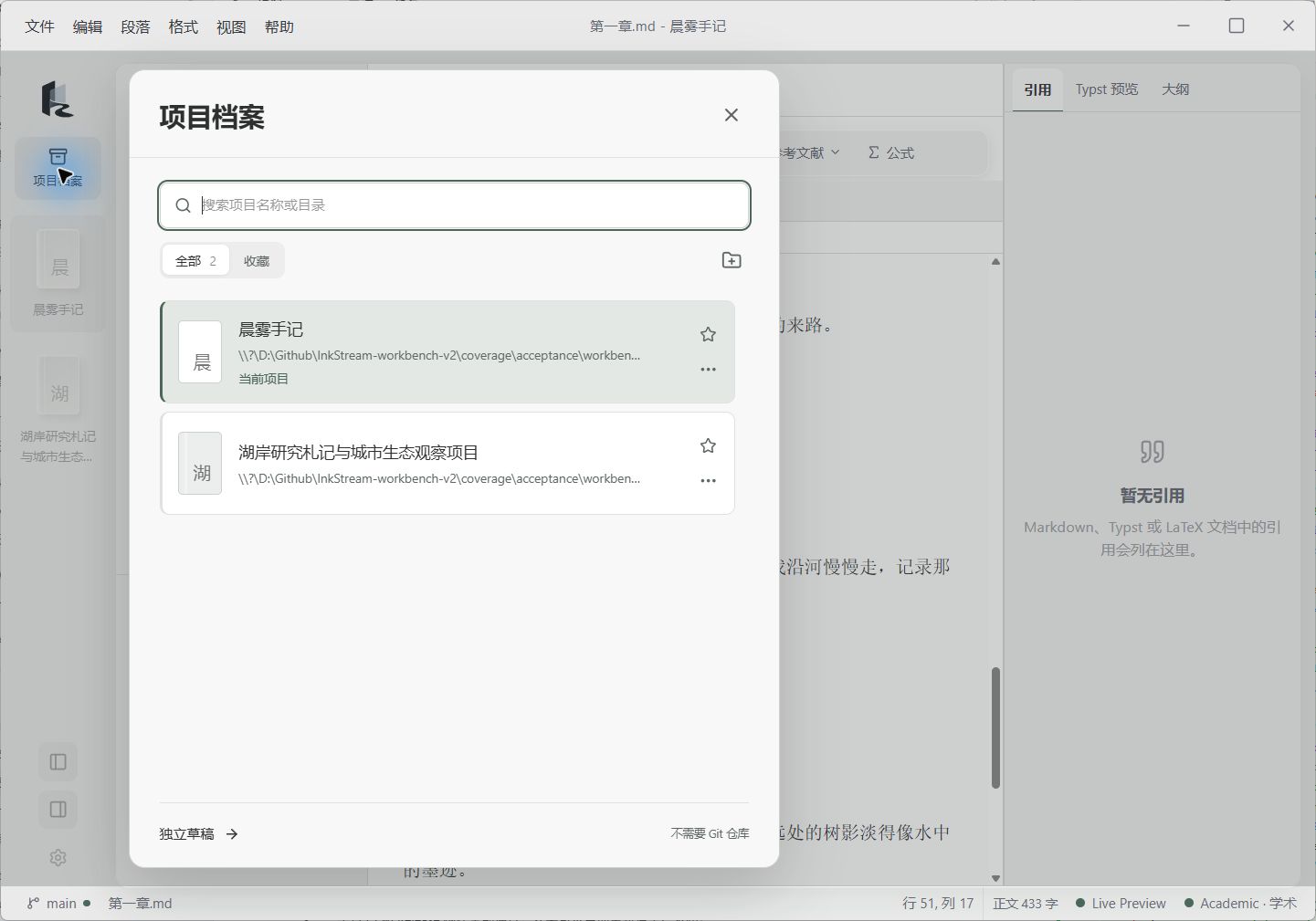Open settings via the gear icon
Image resolution: width=1316 pixels, height=921 pixels.
[x=58, y=858]
